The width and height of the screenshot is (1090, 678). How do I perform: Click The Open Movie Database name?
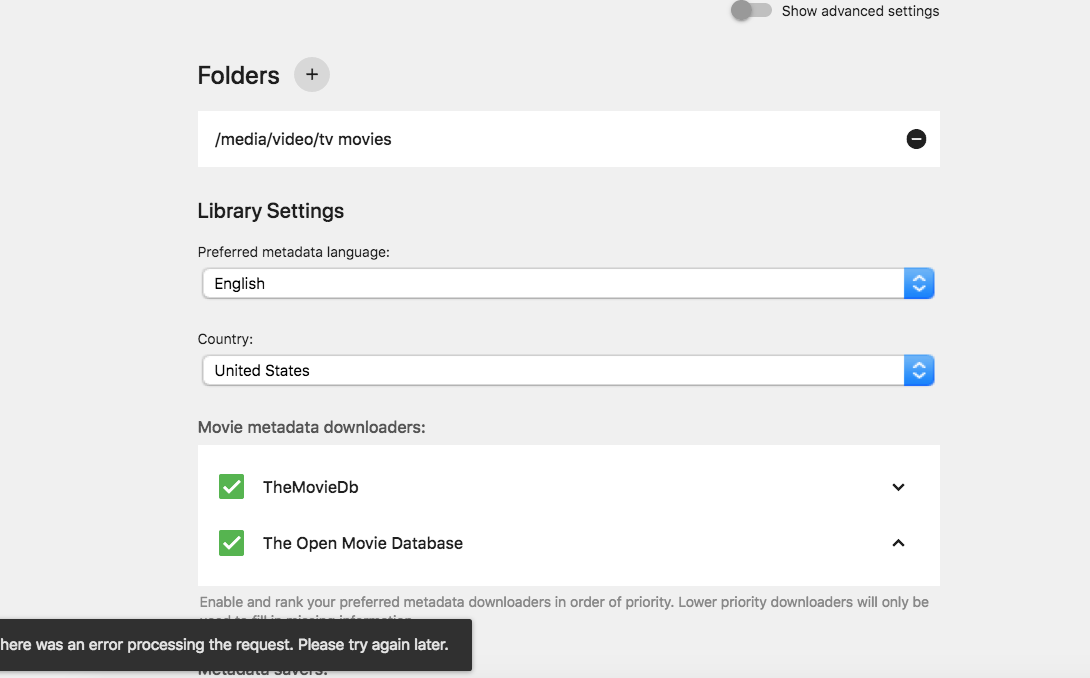[363, 543]
